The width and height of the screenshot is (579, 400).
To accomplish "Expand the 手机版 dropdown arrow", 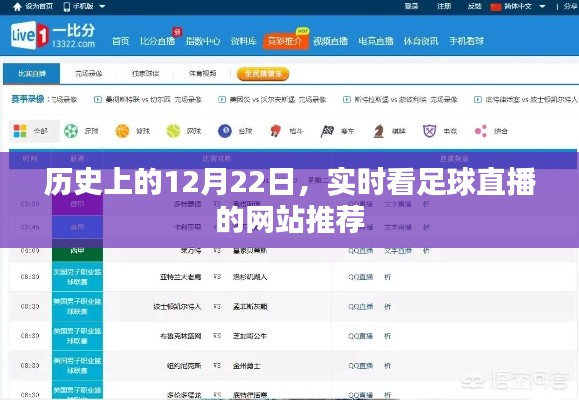I will click(x=102, y=6).
